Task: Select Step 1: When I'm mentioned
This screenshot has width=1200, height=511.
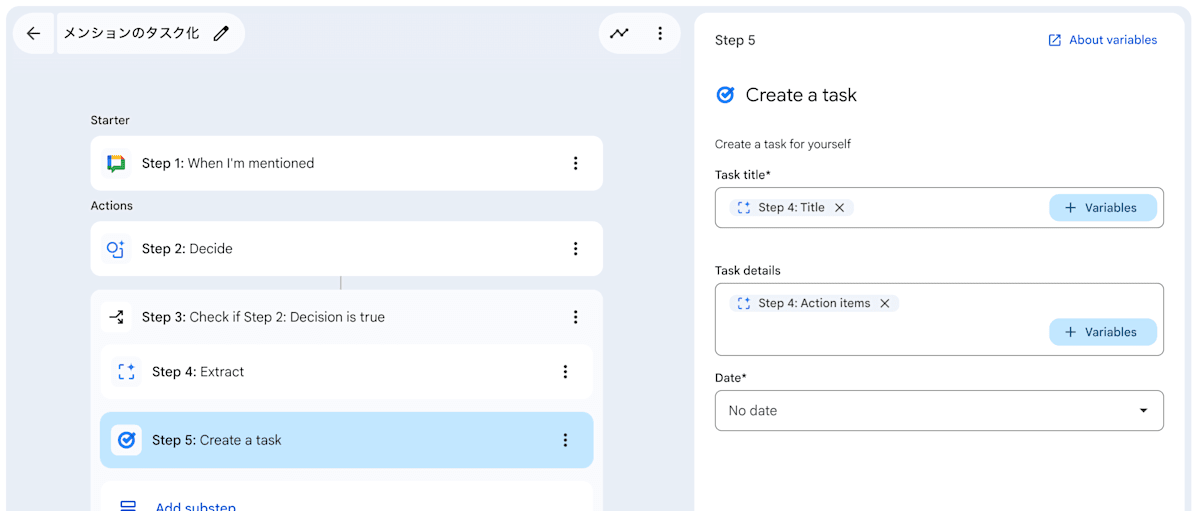Action: click(x=228, y=163)
